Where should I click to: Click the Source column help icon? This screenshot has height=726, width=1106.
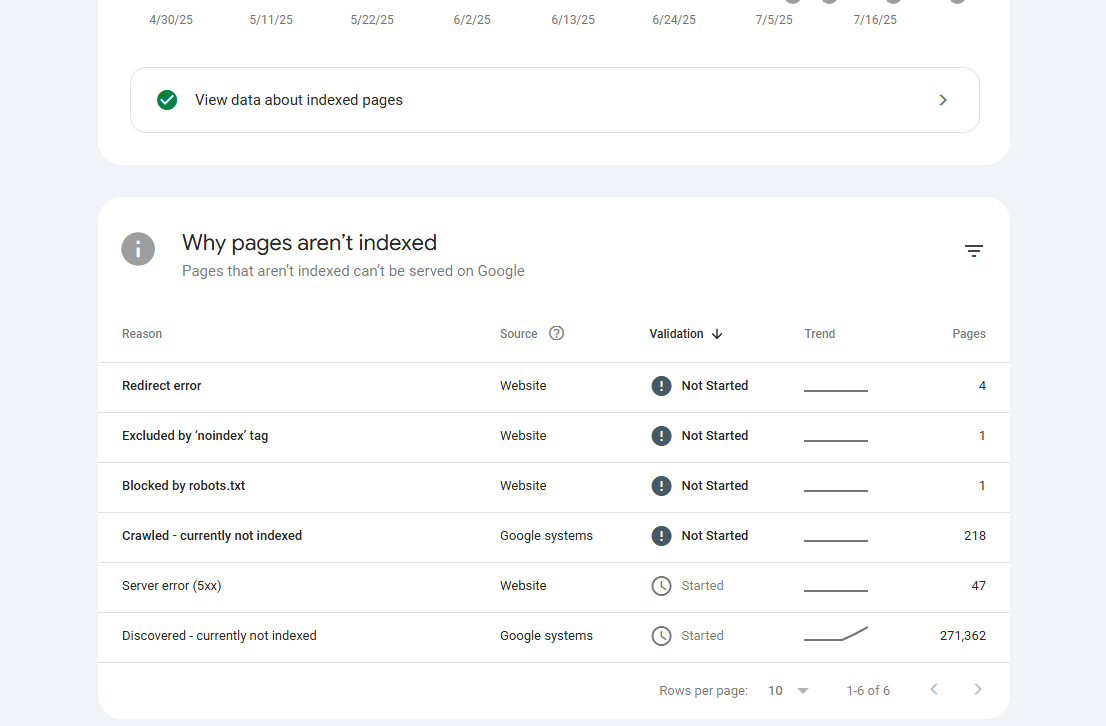point(557,334)
